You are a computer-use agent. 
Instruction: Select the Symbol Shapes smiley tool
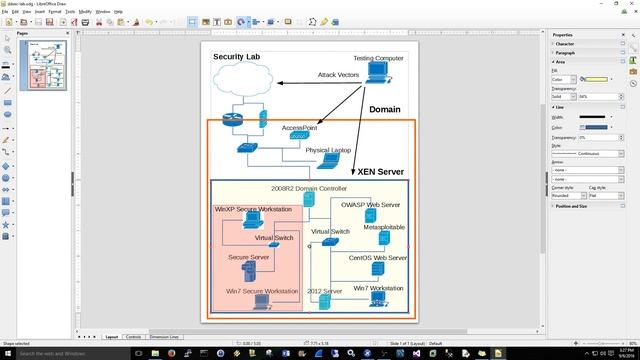6,178
